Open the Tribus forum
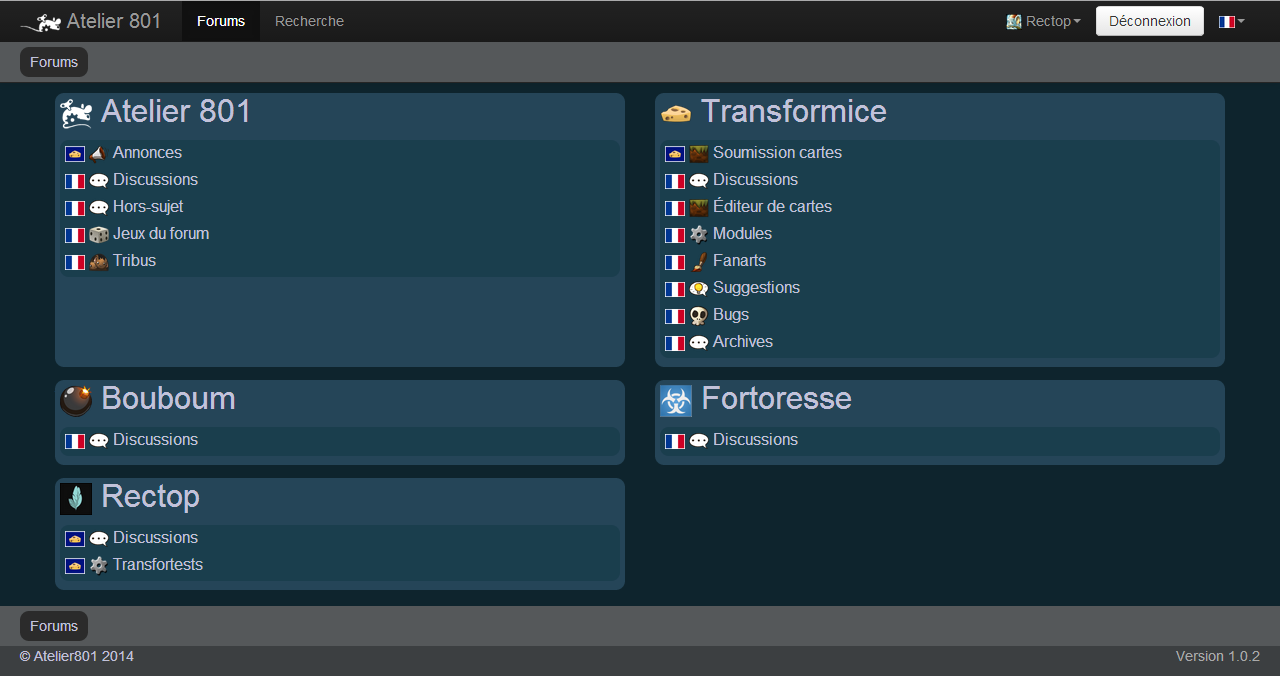The image size is (1280, 676). [134, 261]
